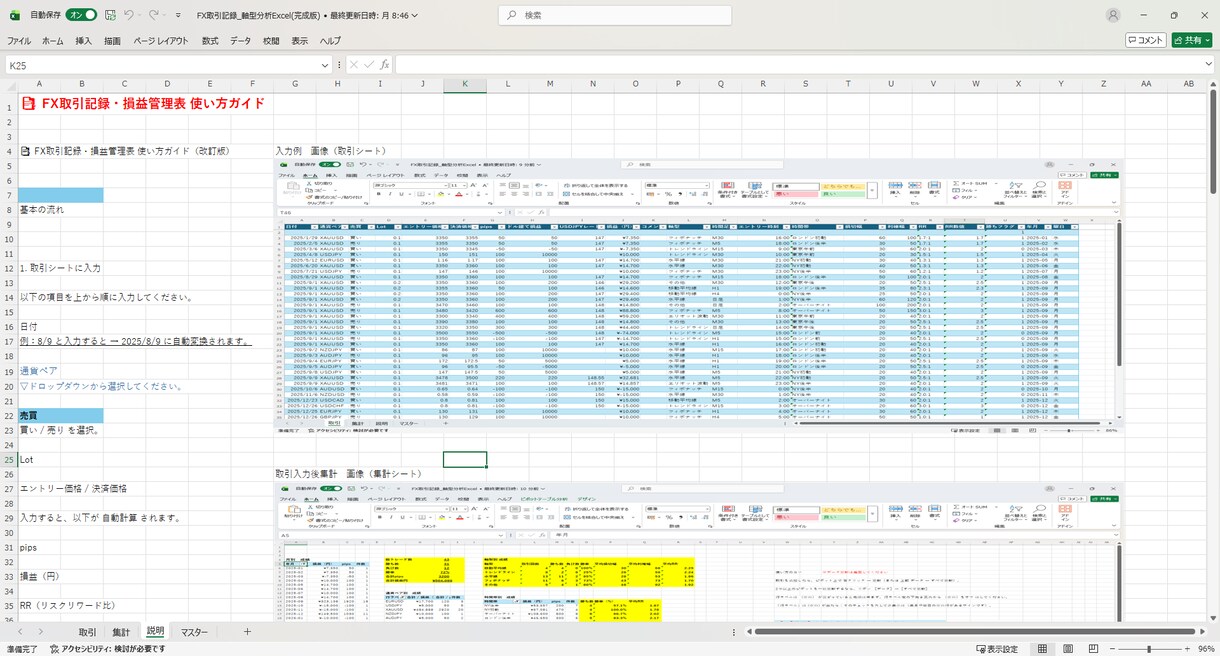
Task: Expand the Name Box dropdown arrow
Action: pos(325,64)
